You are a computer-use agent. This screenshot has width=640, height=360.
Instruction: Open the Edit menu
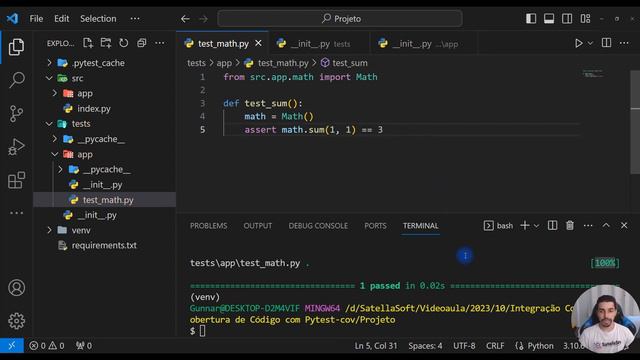pyautogui.click(x=62, y=19)
